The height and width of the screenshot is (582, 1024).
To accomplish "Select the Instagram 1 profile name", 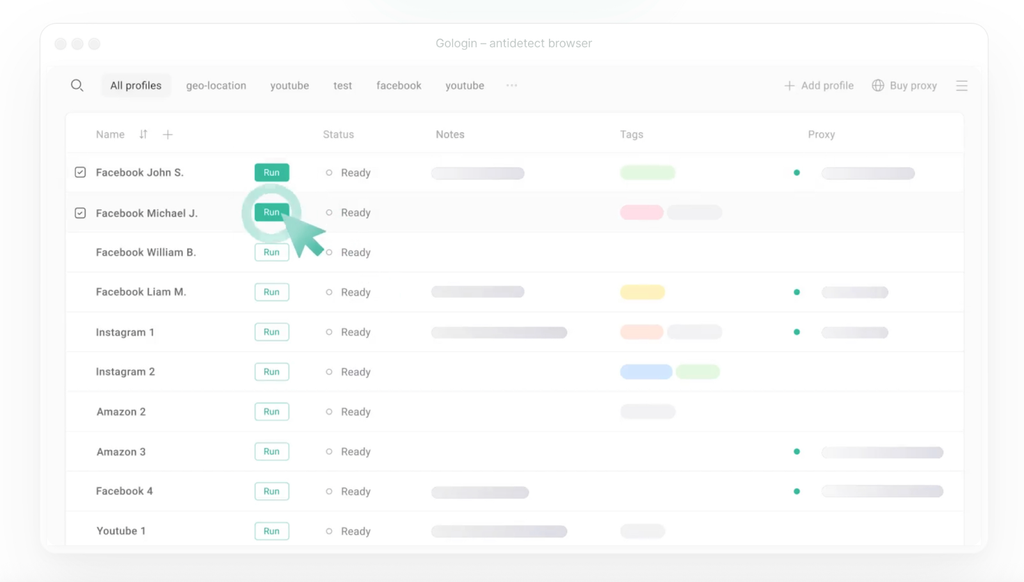I will point(125,332).
